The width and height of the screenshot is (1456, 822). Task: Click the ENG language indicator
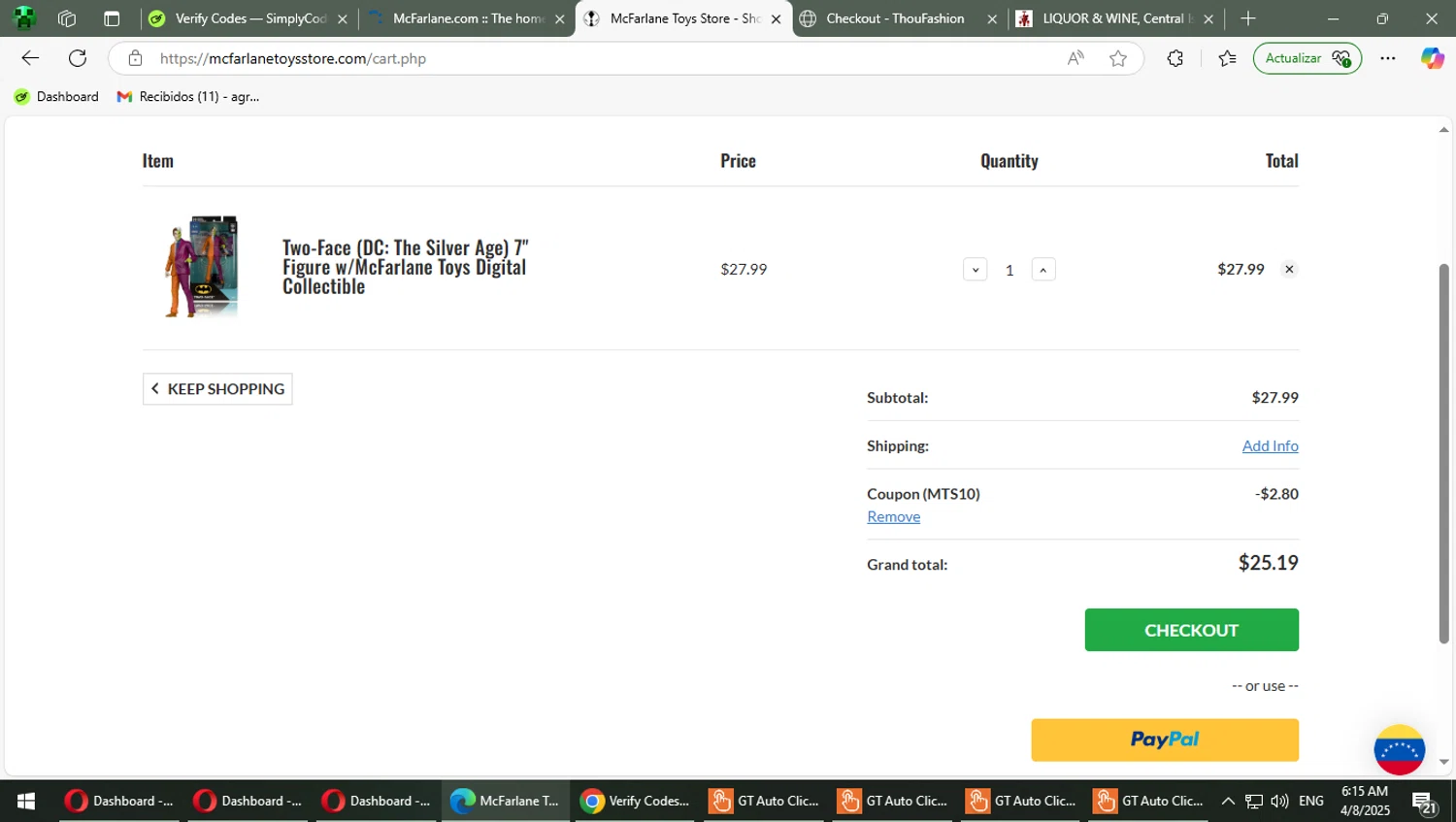(x=1311, y=801)
